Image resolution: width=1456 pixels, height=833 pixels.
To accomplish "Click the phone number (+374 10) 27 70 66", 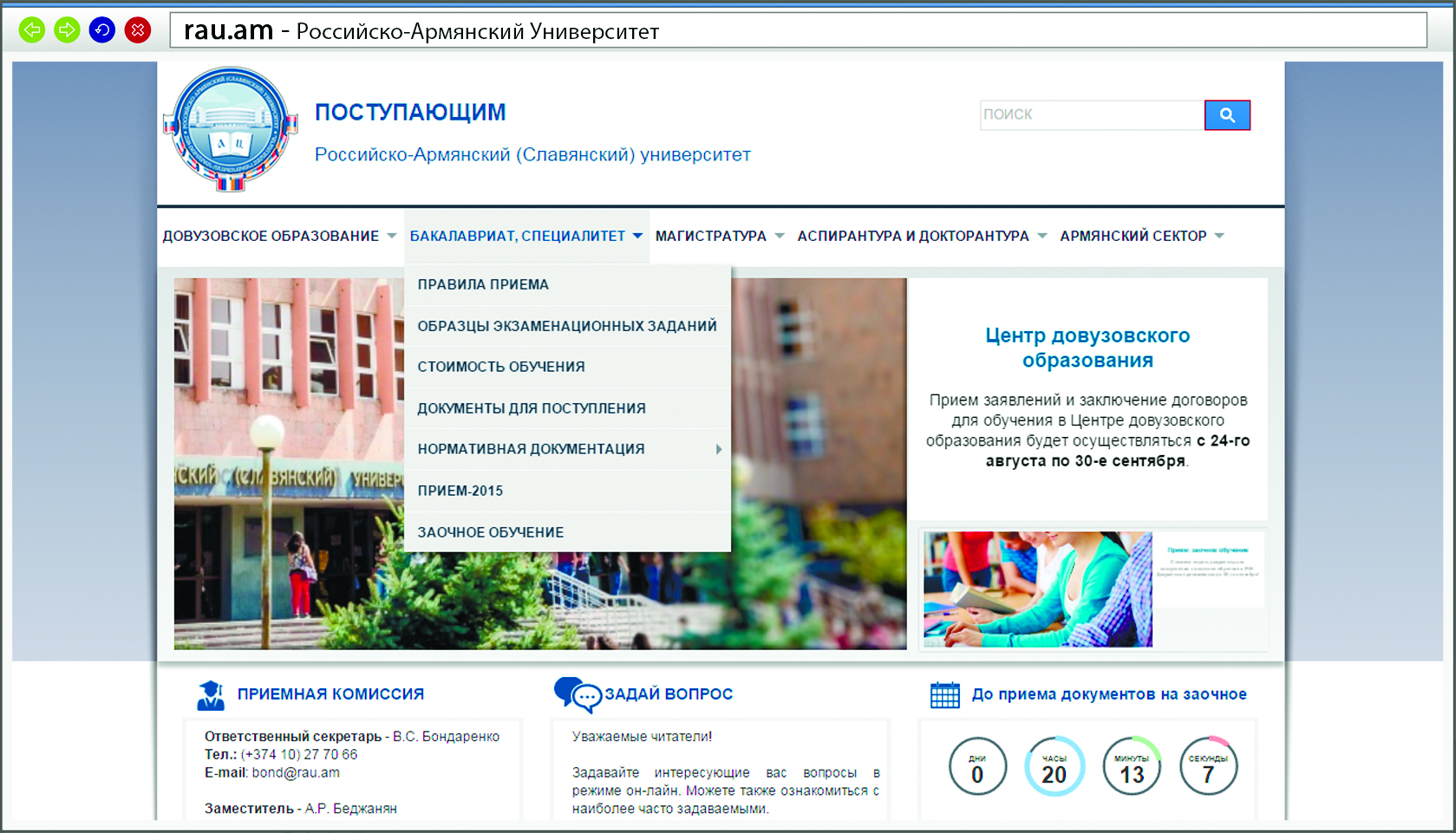I will point(299,755).
